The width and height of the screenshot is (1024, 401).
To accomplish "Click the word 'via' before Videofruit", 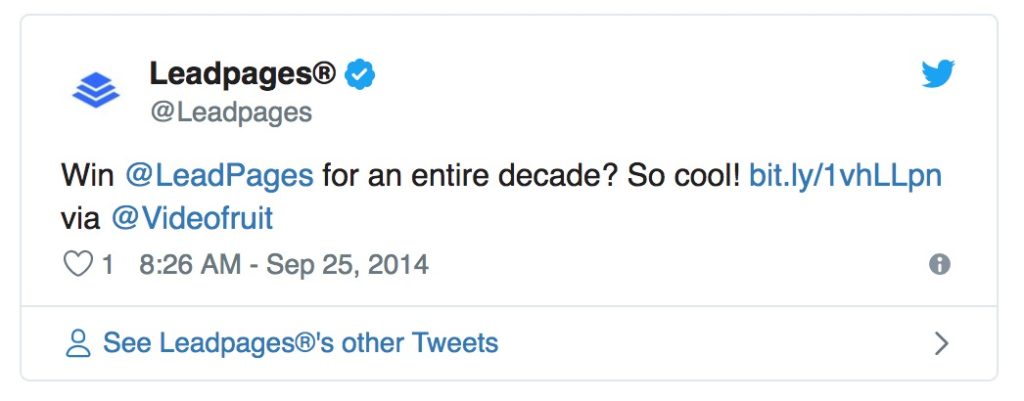I will pyautogui.click(x=80, y=219).
